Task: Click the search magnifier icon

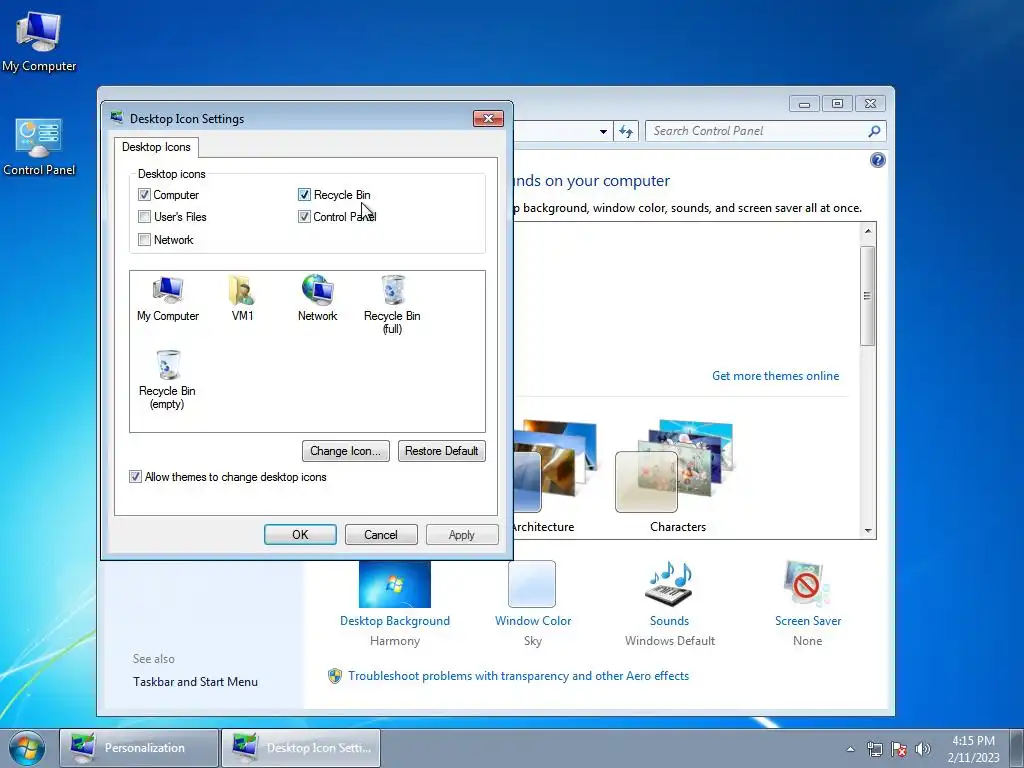Action: [x=874, y=131]
